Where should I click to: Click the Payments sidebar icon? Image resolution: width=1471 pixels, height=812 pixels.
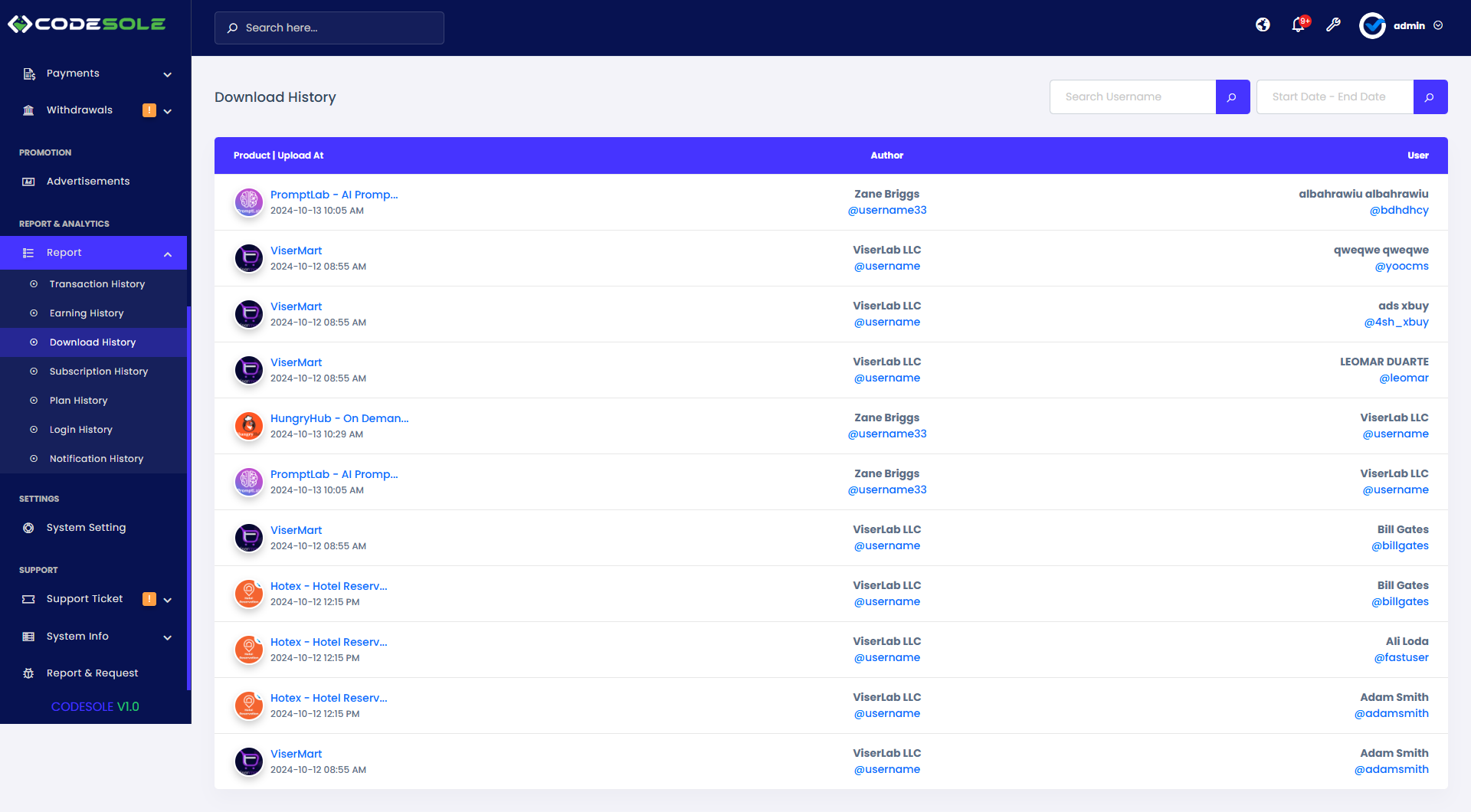click(x=29, y=74)
